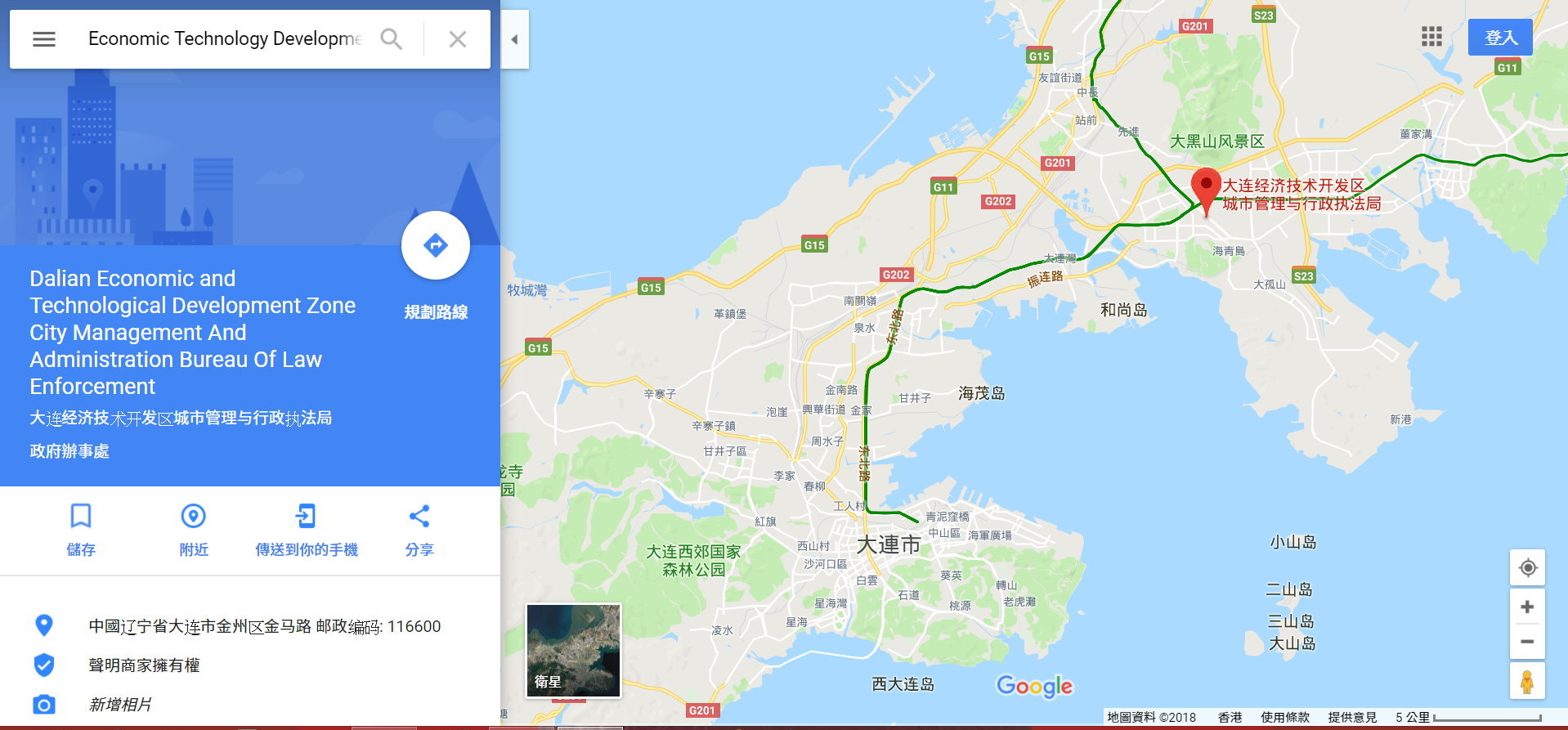Open 使用條款 terms link
The width and height of the screenshot is (1568, 730).
coord(1284,717)
